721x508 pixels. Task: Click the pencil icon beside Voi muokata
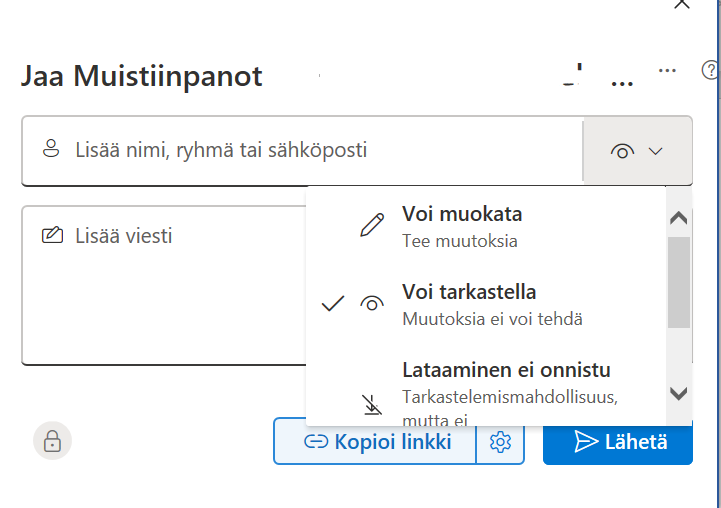372,225
